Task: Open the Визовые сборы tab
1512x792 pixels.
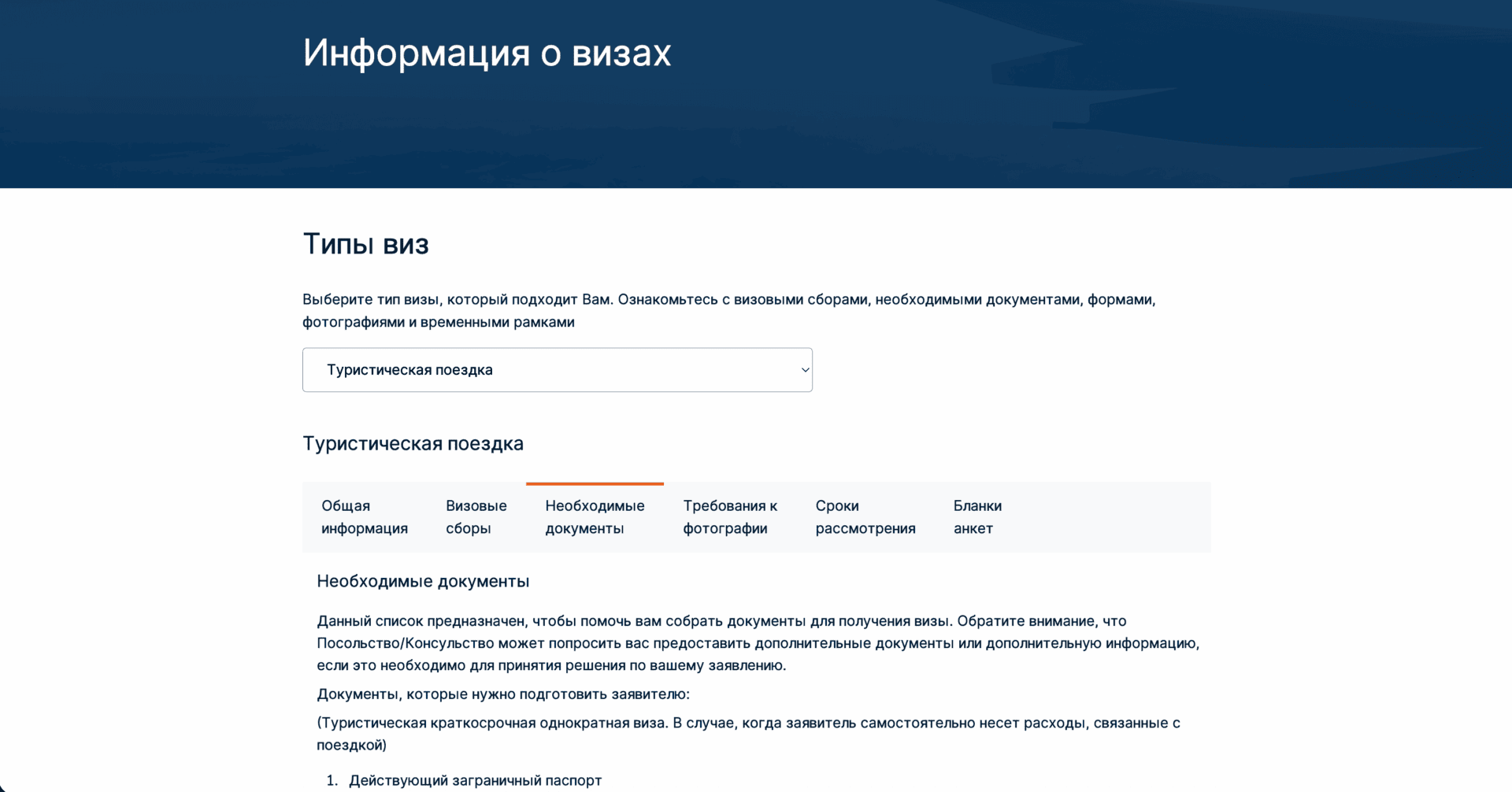Action: 476,516
